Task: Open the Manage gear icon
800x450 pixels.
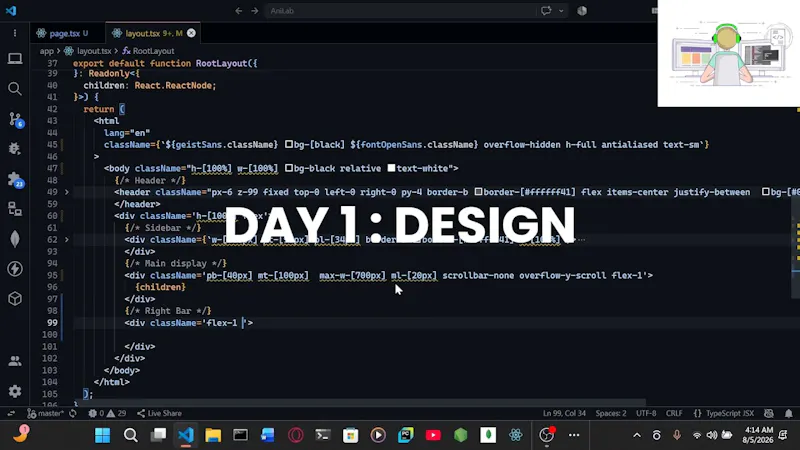Action: [x=15, y=391]
